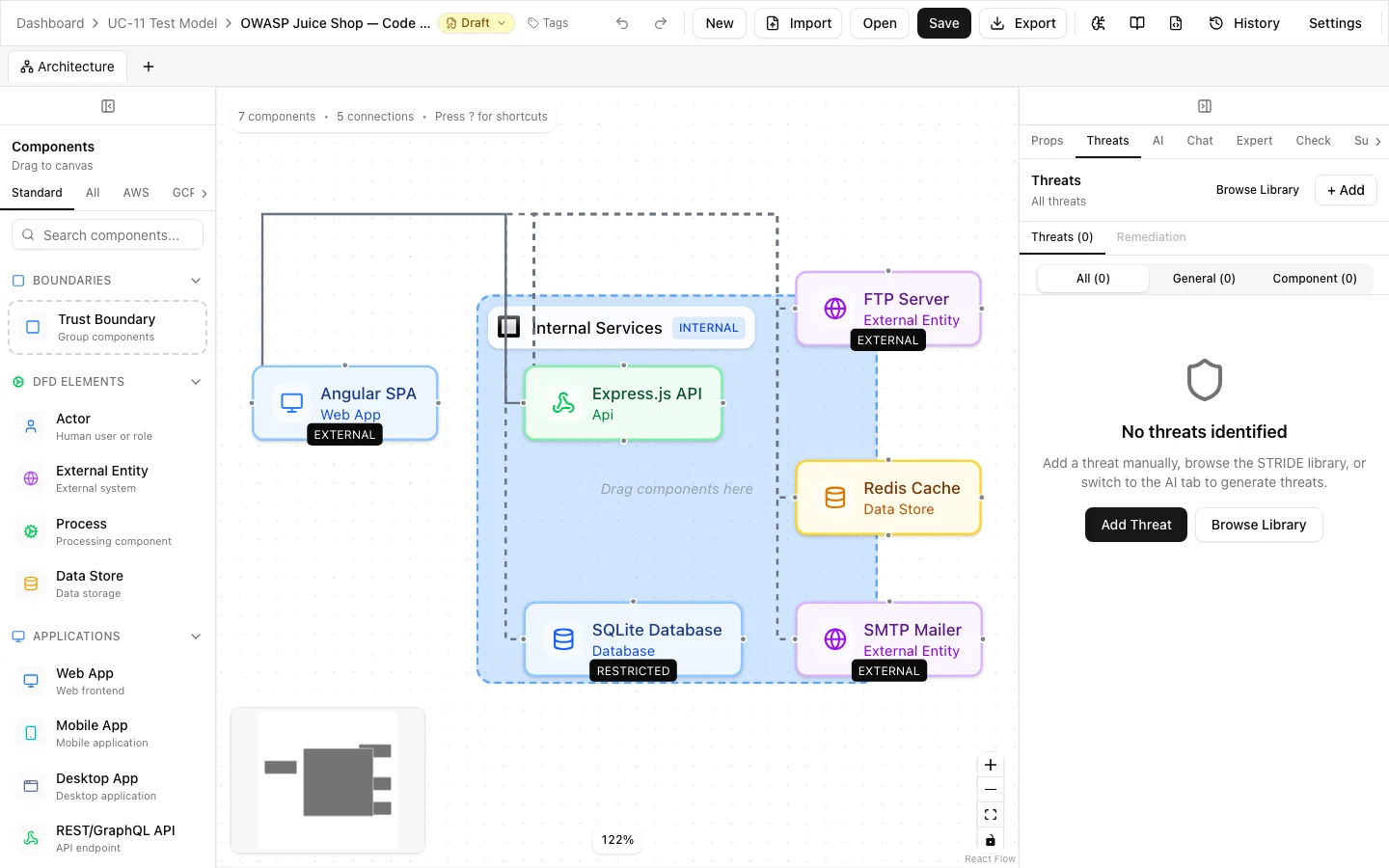This screenshot has height=868, width=1389.
Task: Collapse the left components sidebar panel
Action: 108,106
